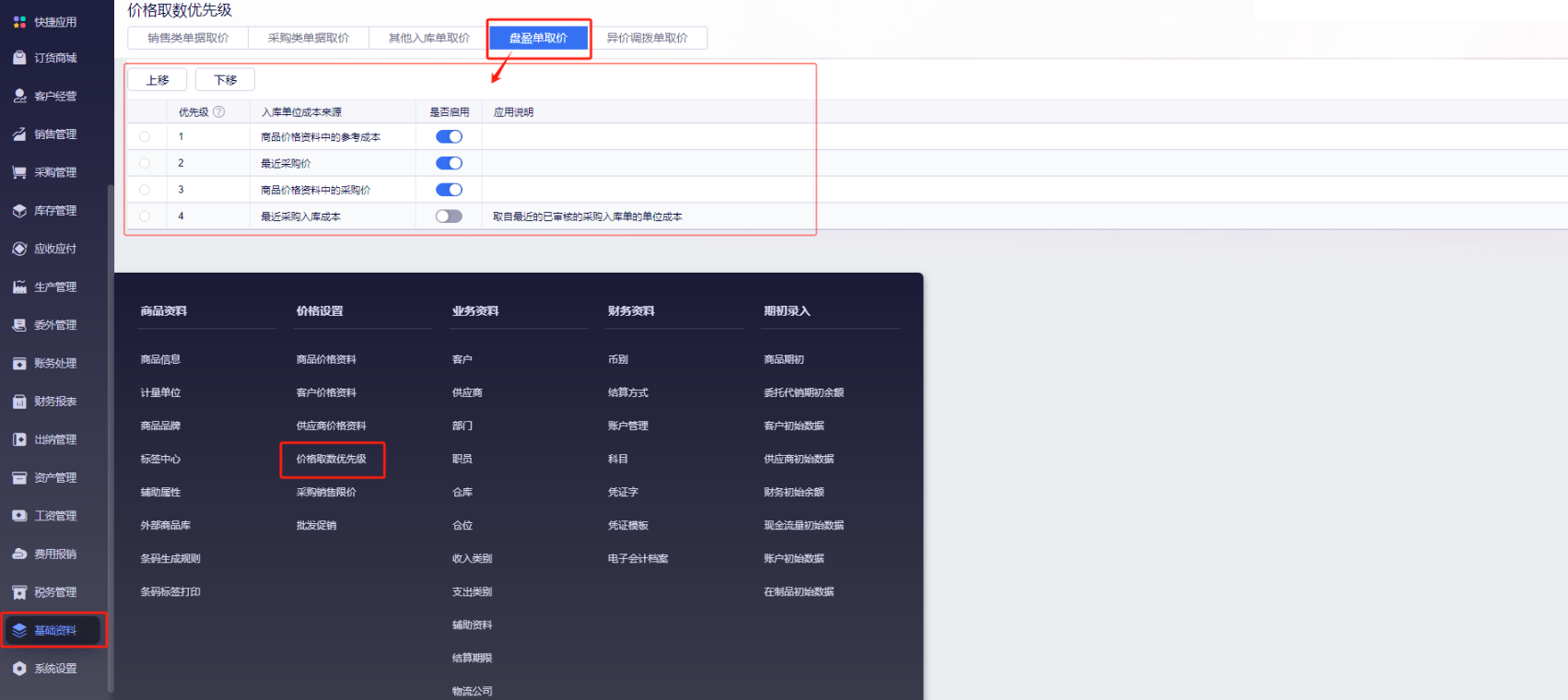
Task: Open 科目 under 财务资料
Action: pyautogui.click(x=618, y=459)
